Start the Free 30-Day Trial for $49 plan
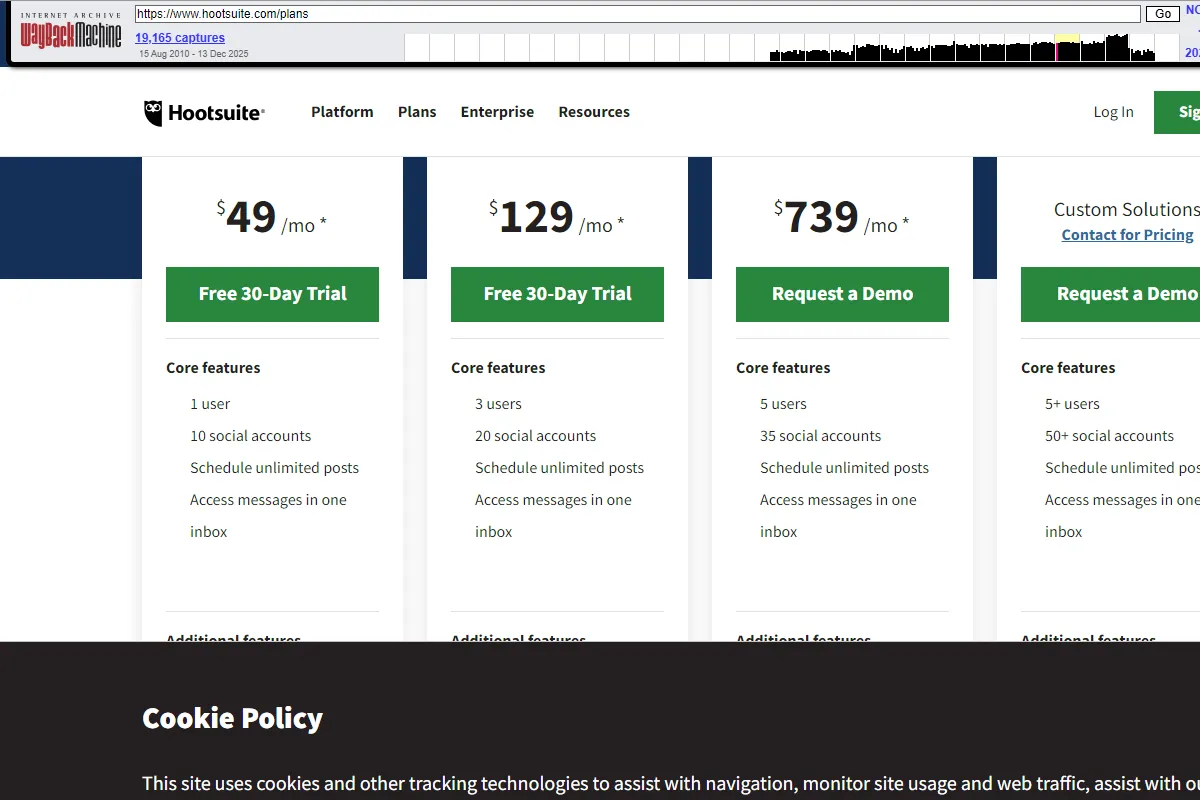The width and height of the screenshot is (1200, 800). tap(272, 294)
